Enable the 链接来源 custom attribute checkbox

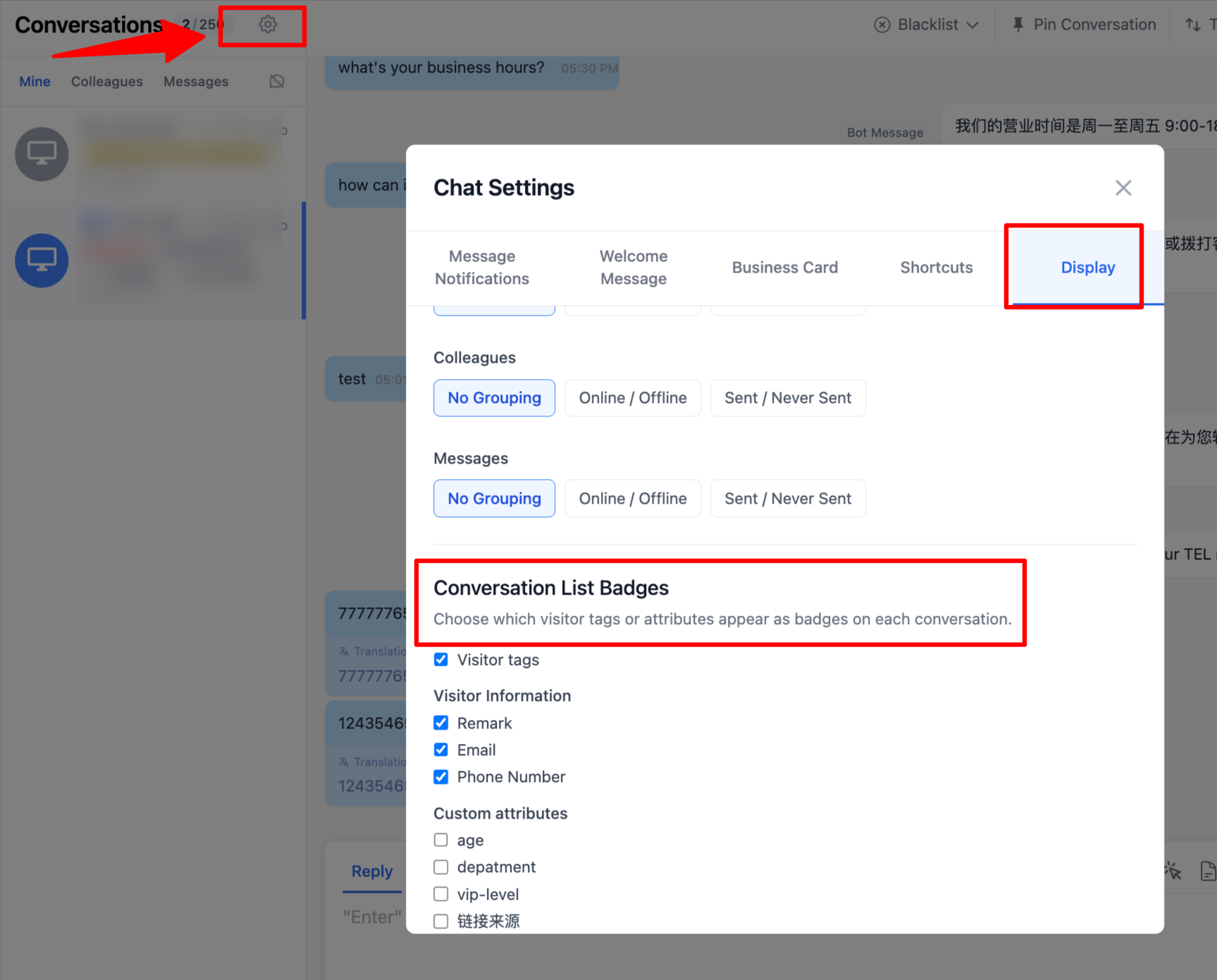[x=441, y=921]
